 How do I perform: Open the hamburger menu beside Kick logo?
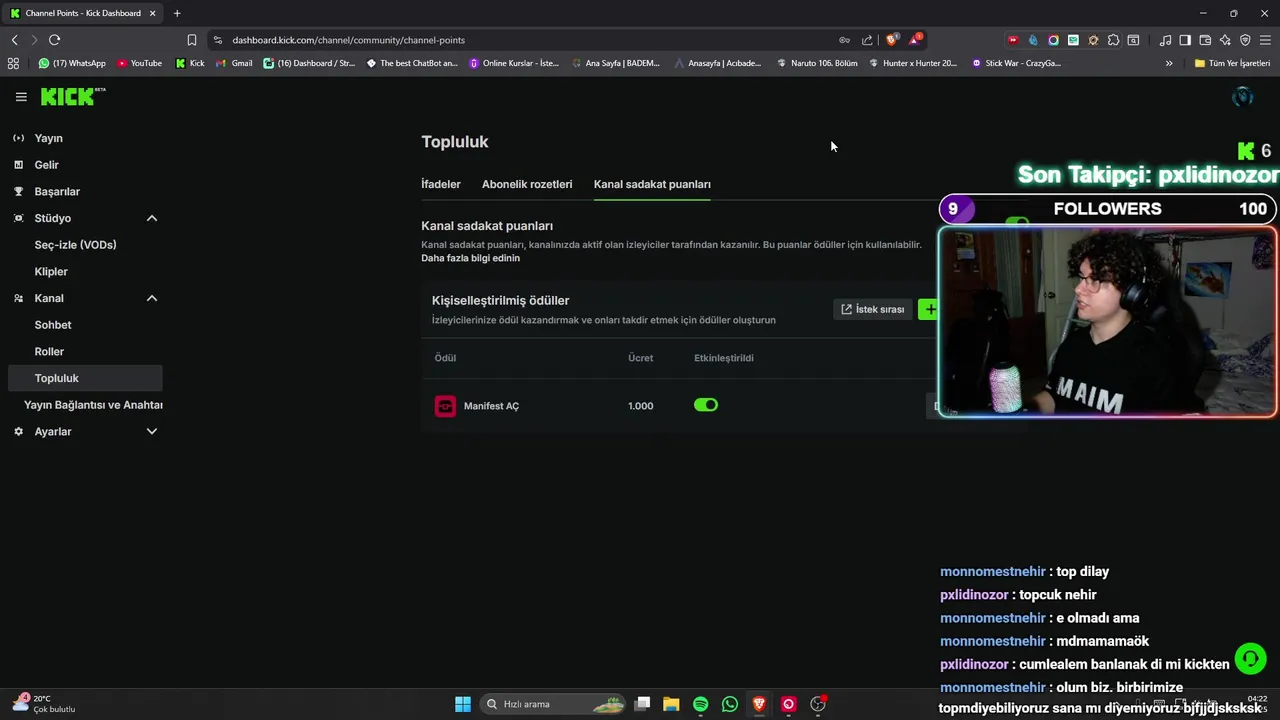point(21,97)
